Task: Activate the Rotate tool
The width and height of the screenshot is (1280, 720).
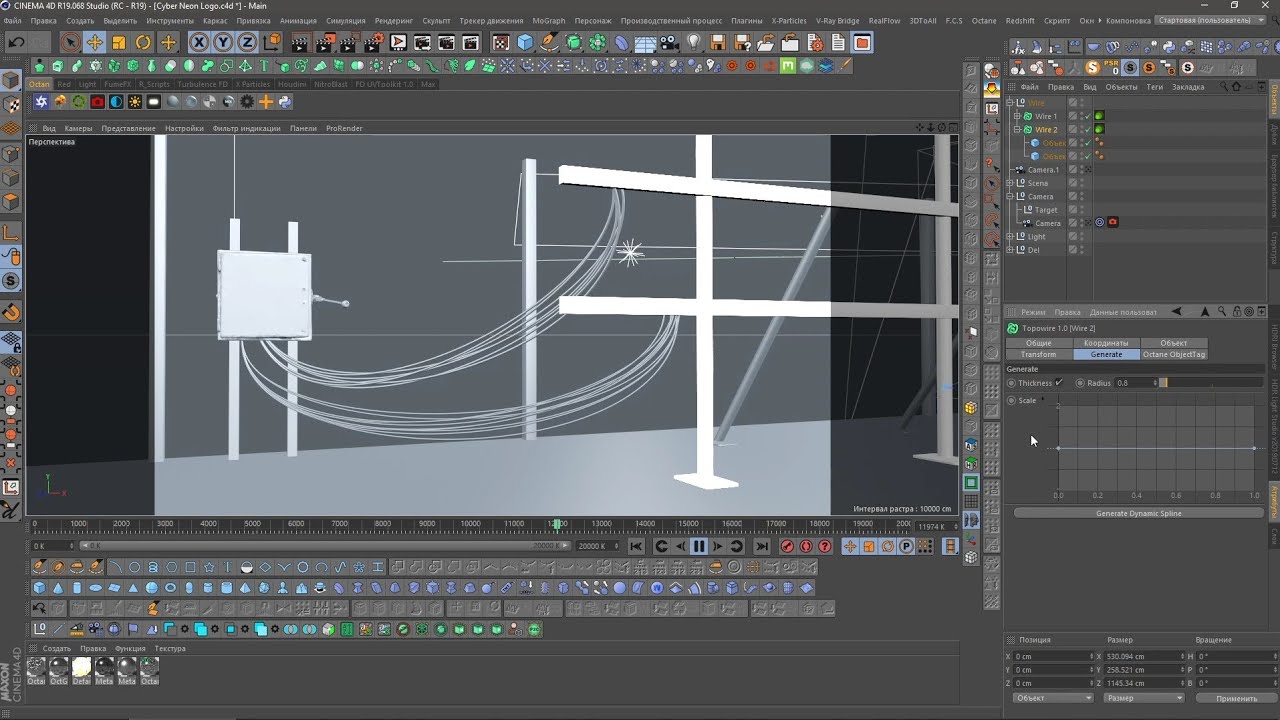Action: coord(143,42)
